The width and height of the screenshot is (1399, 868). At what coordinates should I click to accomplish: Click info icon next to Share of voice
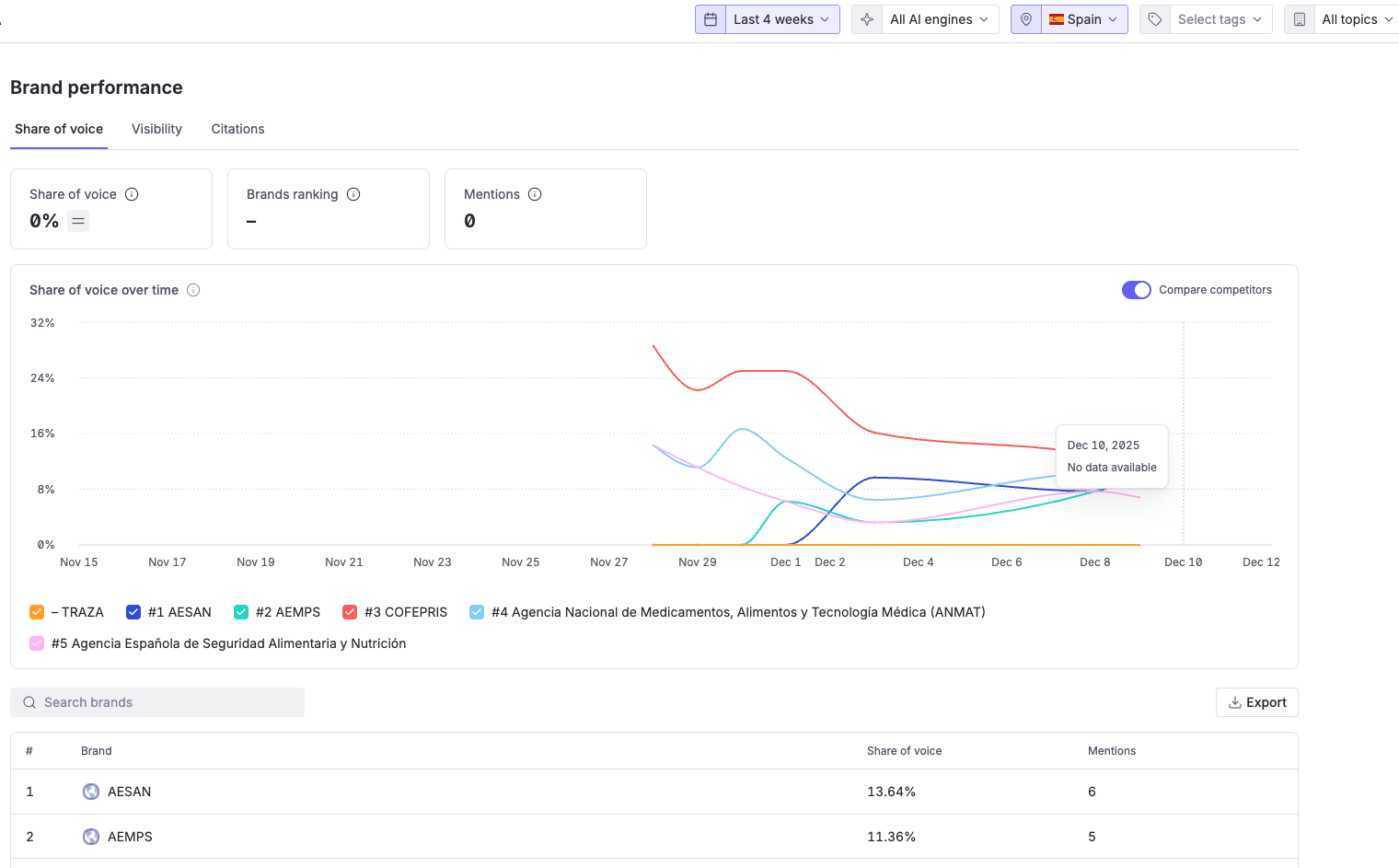(x=132, y=194)
